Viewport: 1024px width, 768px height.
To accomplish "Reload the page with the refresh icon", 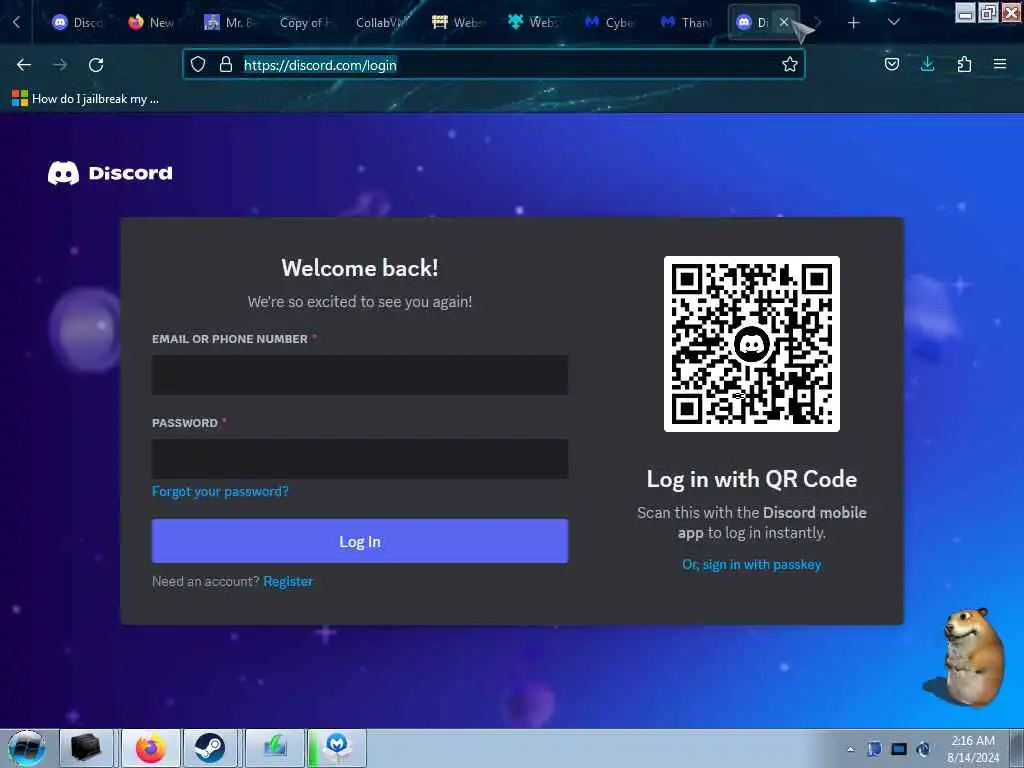I will (96, 65).
